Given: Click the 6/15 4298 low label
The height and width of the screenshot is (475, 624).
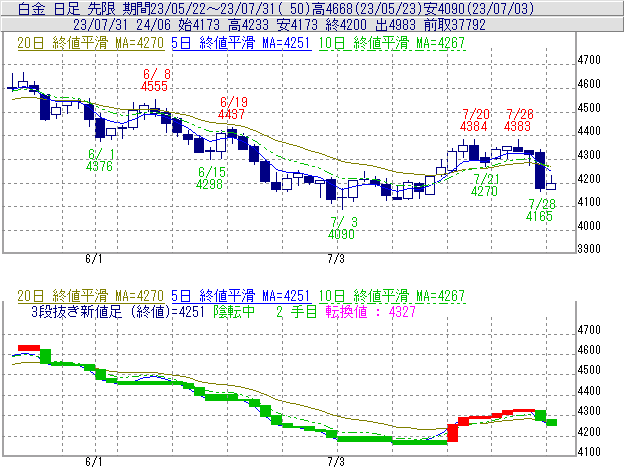Looking at the screenshot, I should [x=211, y=178].
